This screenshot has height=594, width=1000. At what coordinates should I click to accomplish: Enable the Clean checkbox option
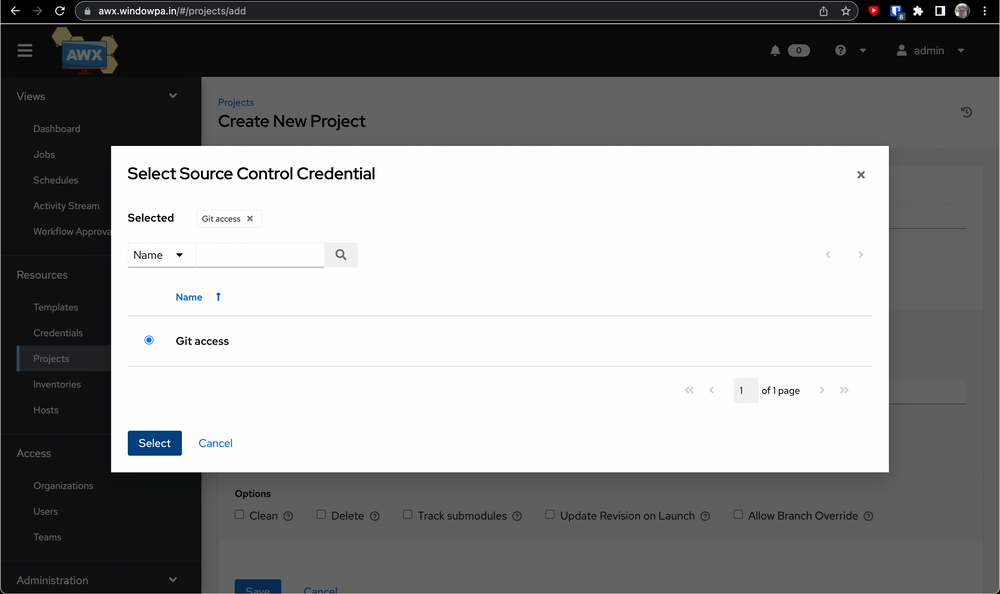(240, 515)
